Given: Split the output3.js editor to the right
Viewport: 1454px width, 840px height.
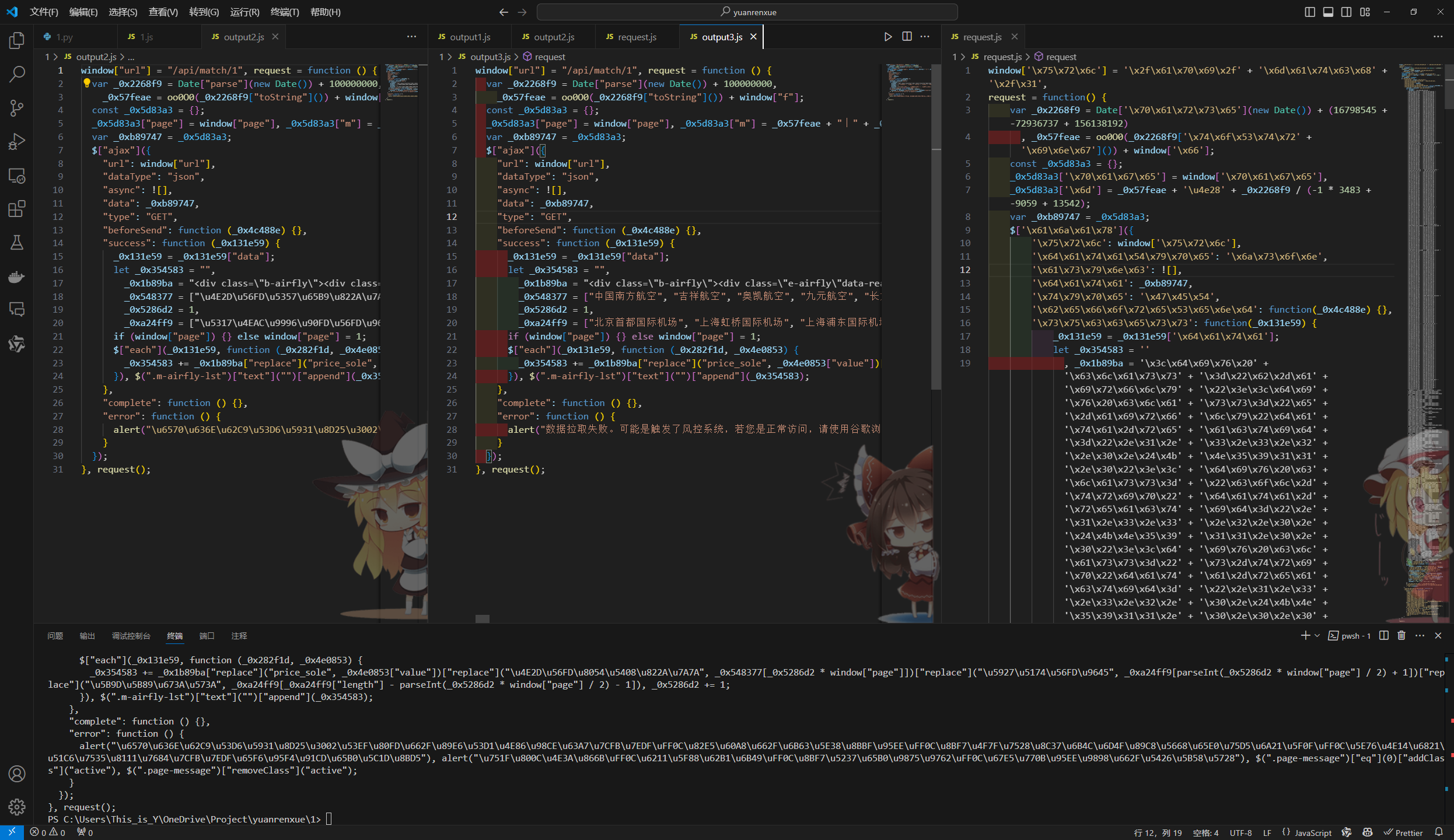Looking at the screenshot, I should coord(907,37).
